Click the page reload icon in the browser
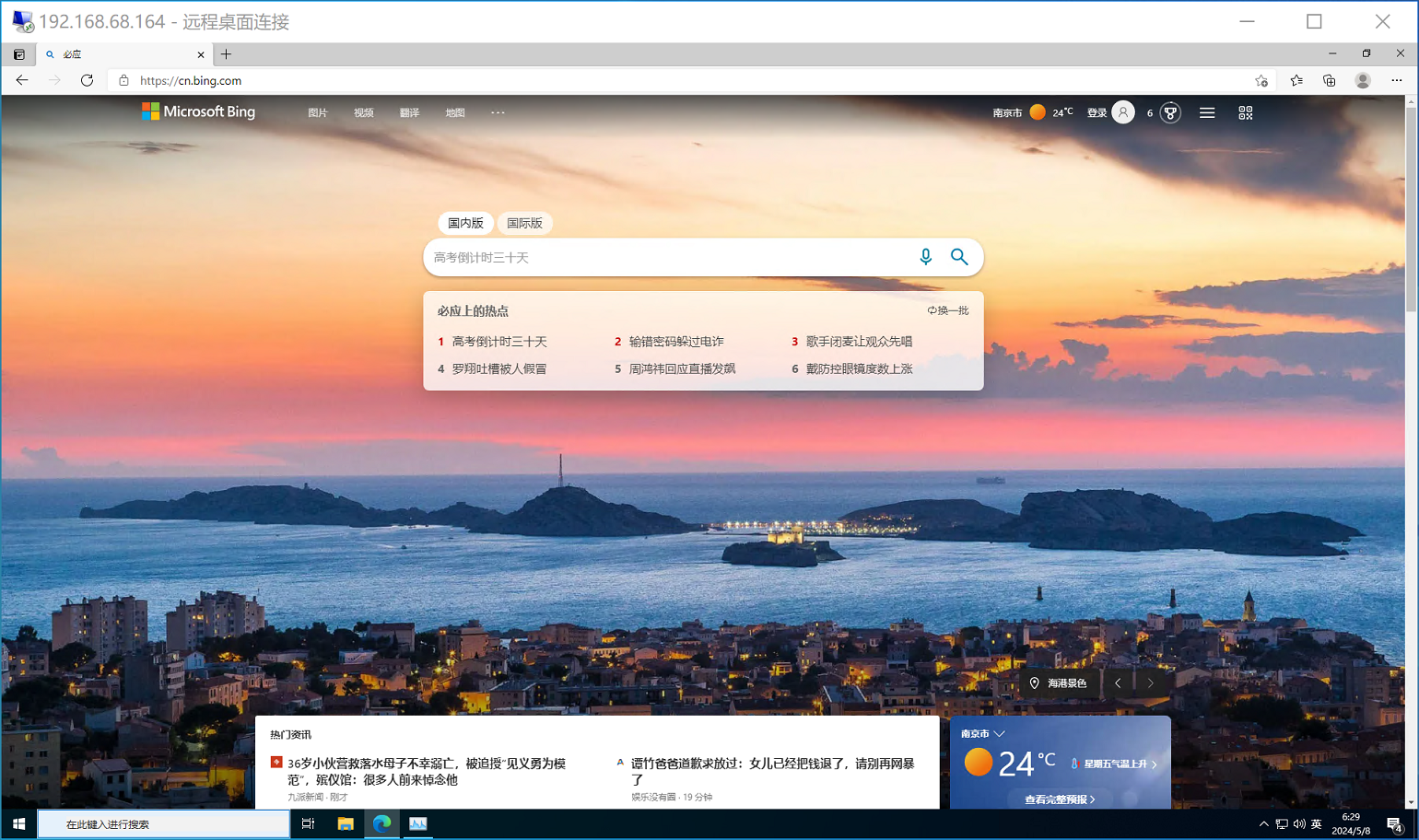The width and height of the screenshot is (1419, 840). click(x=88, y=80)
